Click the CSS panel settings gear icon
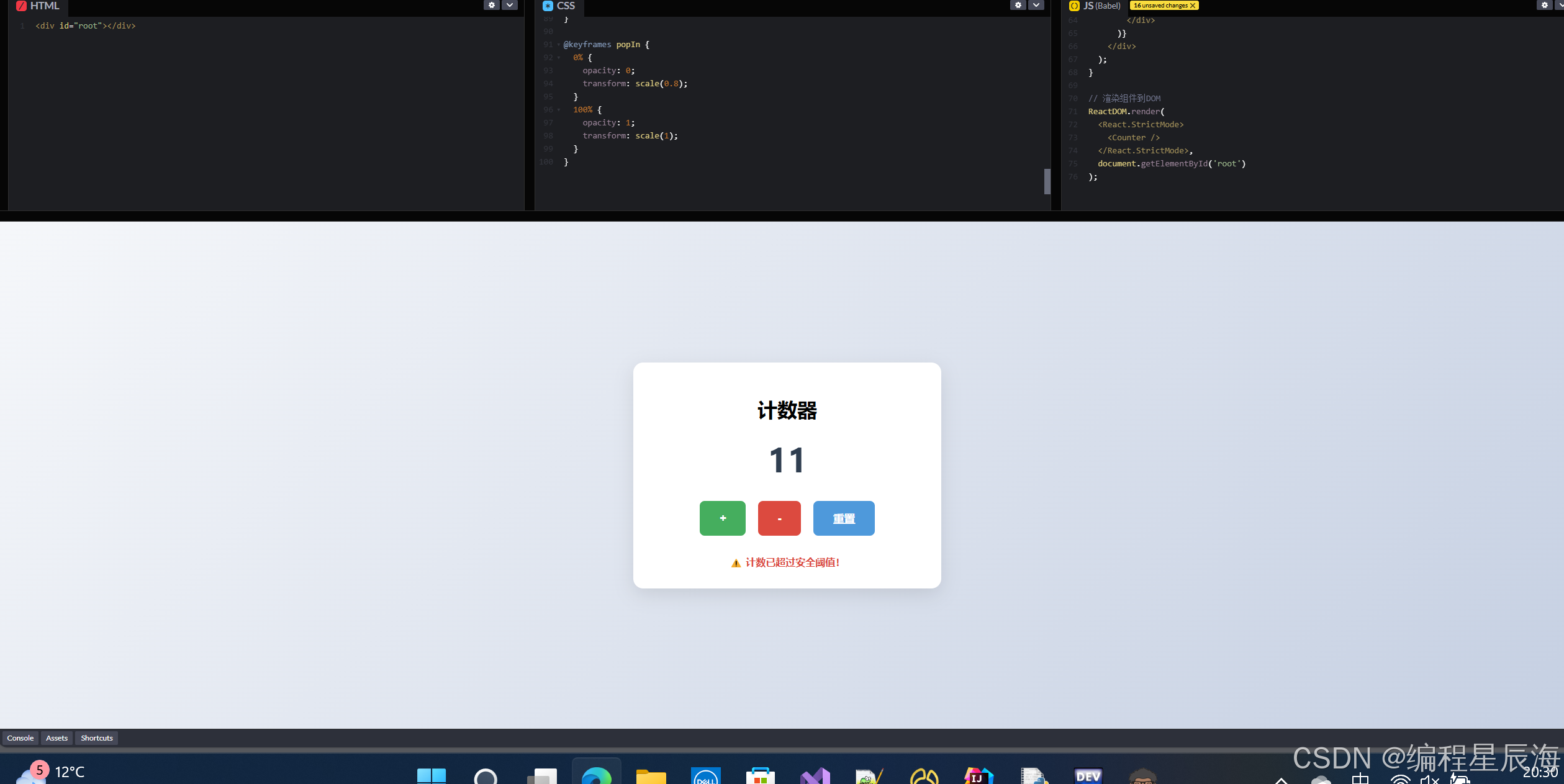Screen dimensions: 1564x784 tap(1018, 6)
